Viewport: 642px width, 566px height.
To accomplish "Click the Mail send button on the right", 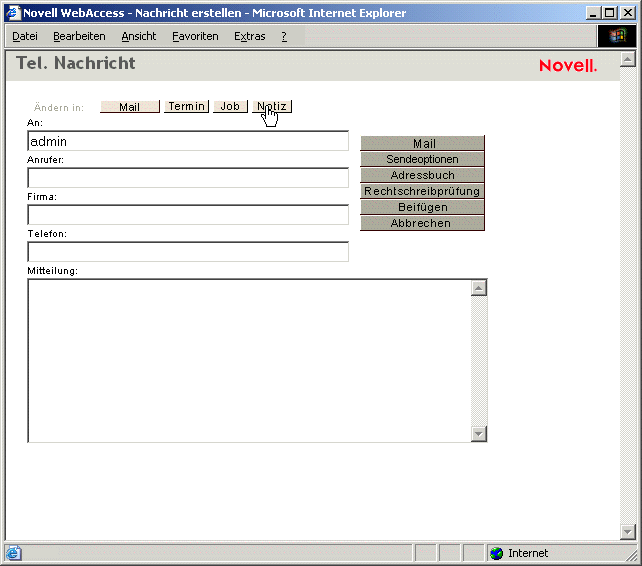I will pyautogui.click(x=423, y=143).
